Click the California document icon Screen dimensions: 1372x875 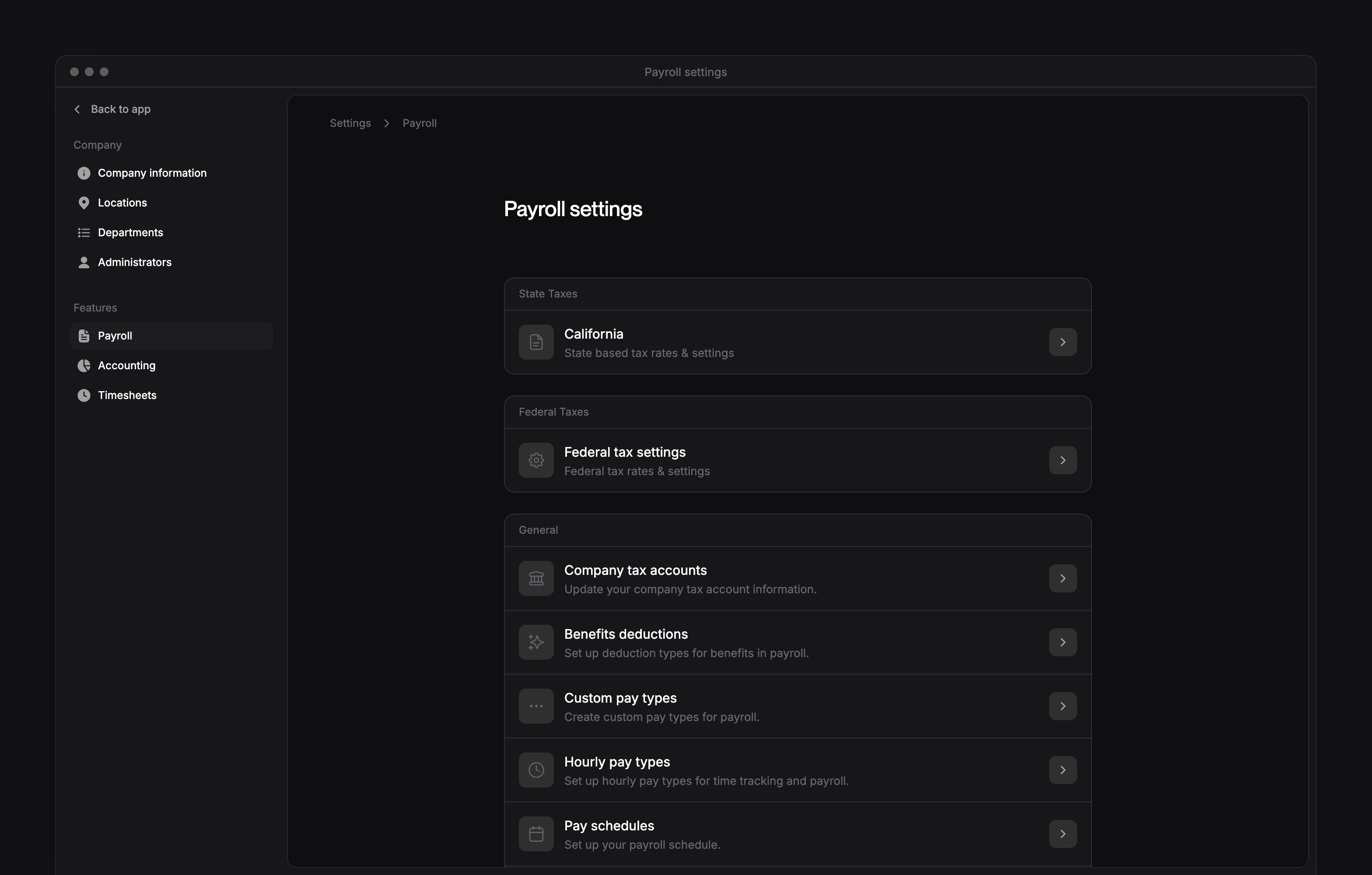(x=536, y=343)
